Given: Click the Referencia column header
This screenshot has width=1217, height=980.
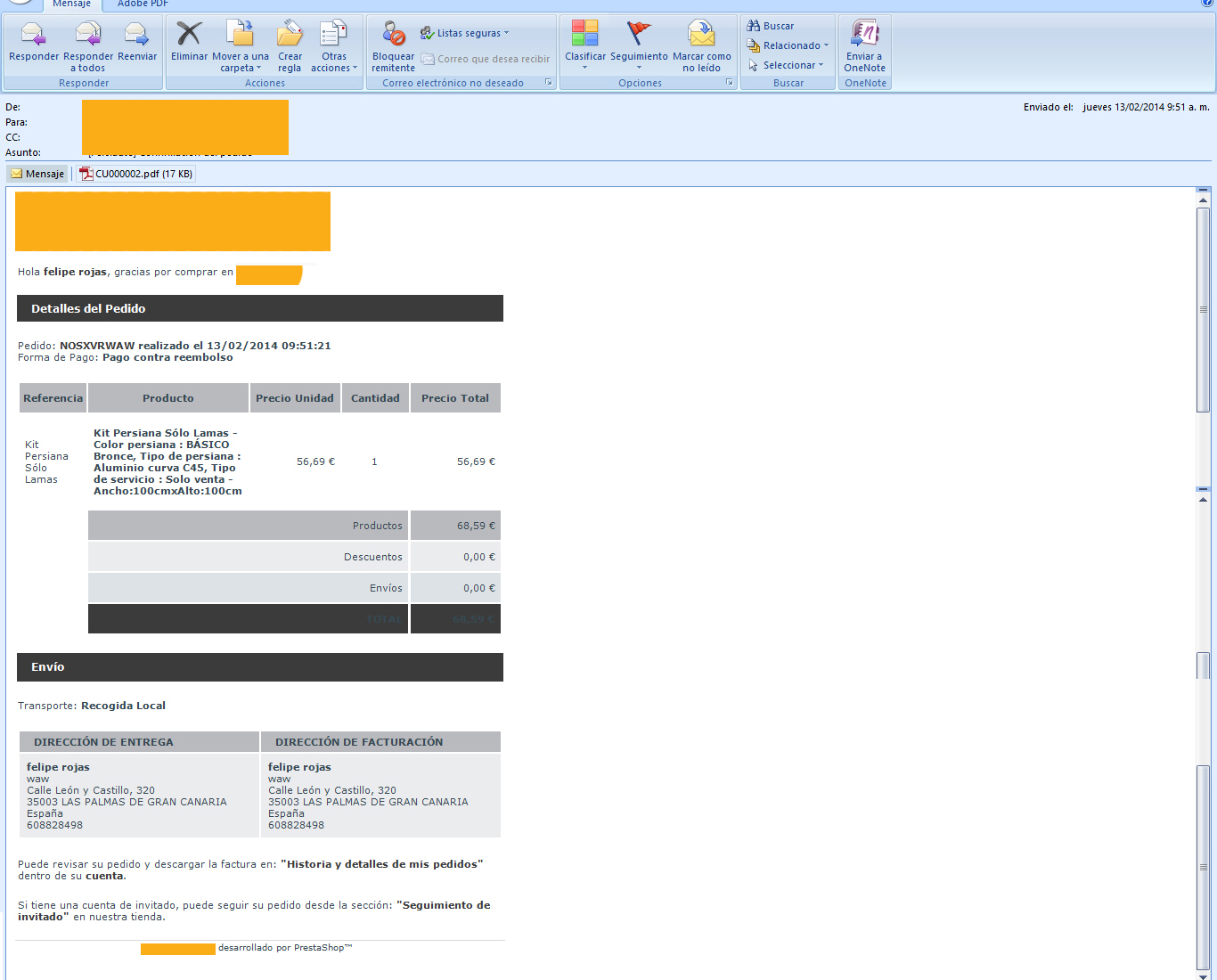Looking at the screenshot, I should coord(53,398).
